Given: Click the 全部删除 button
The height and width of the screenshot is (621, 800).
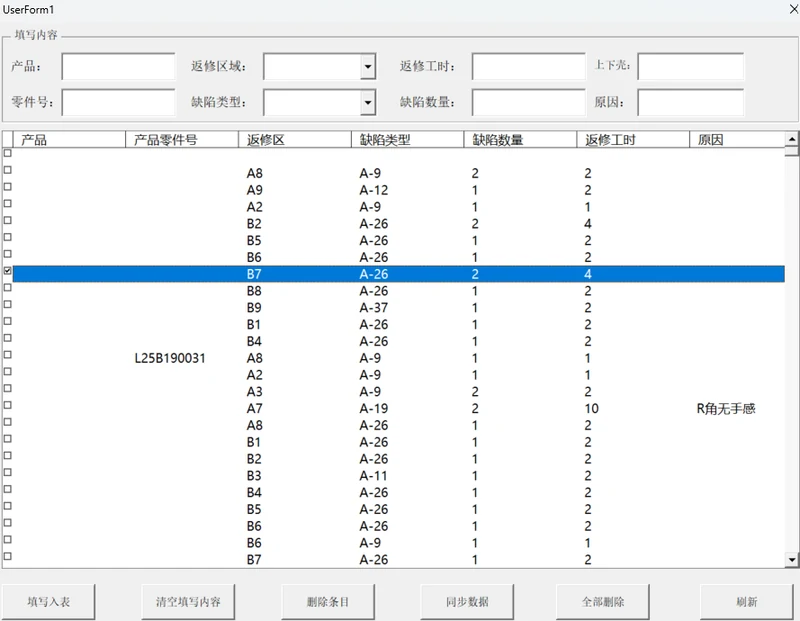Looking at the screenshot, I should pyautogui.click(x=603, y=602).
